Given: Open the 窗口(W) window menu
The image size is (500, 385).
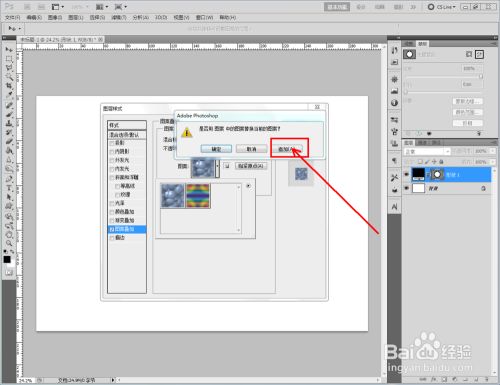Looking at the screenshot, I should coord(204,17).
